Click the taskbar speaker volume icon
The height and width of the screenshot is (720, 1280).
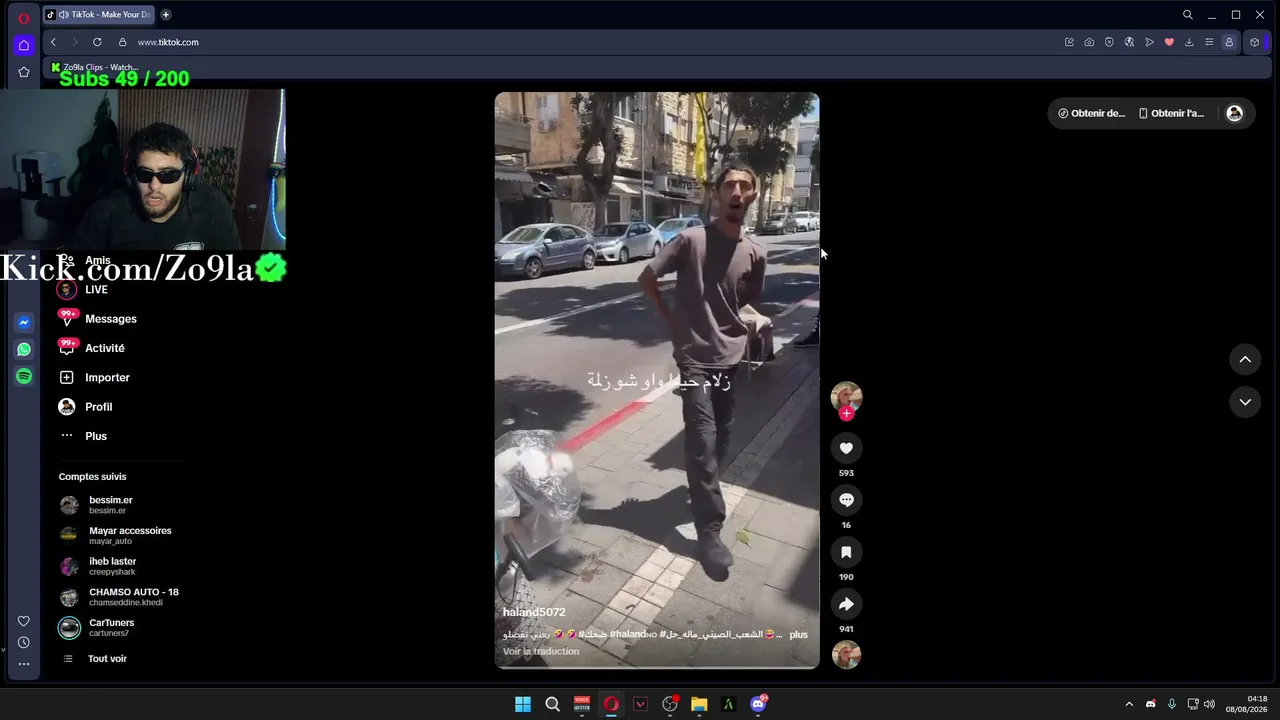point(1209,704)
